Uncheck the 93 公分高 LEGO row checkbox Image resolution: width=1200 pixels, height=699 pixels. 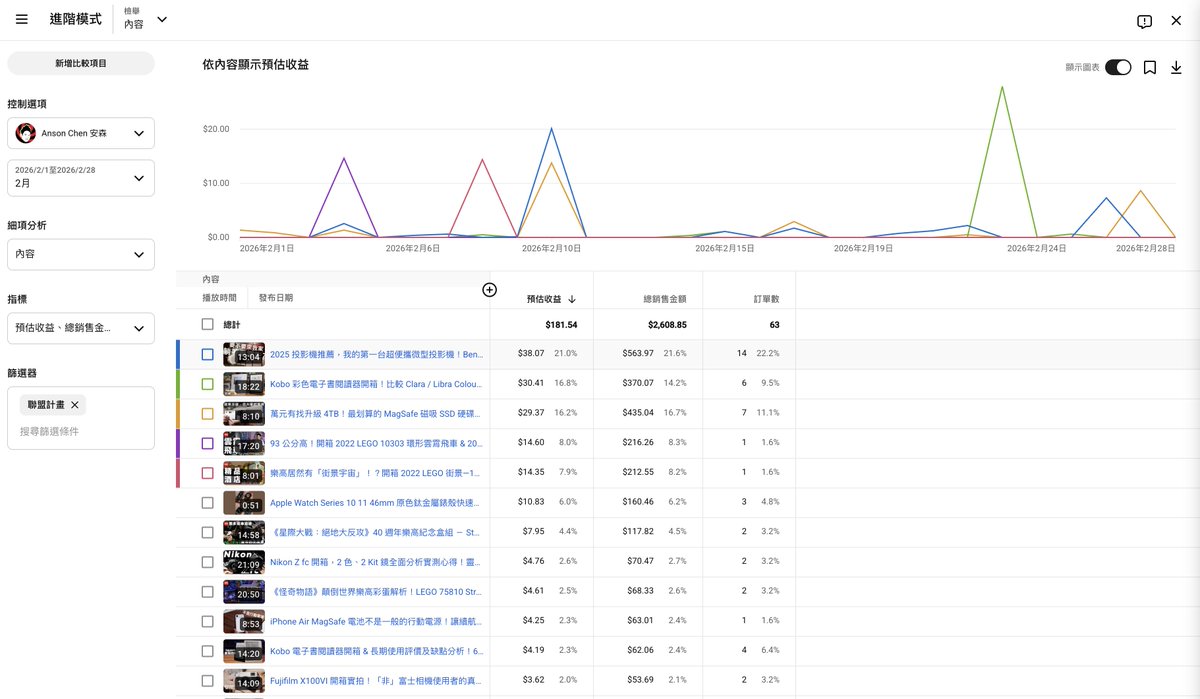[207, 443]
